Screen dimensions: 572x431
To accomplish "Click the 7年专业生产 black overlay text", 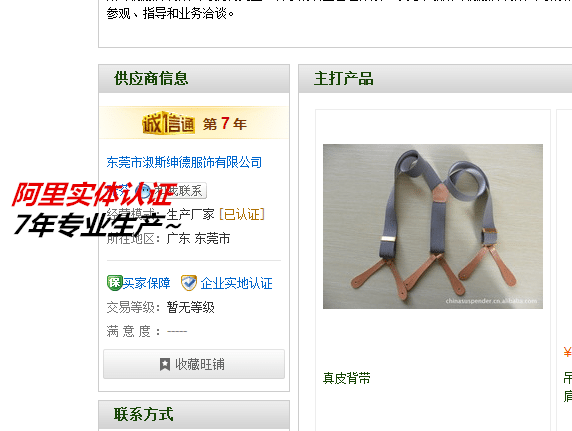I will tap(96, 224).
